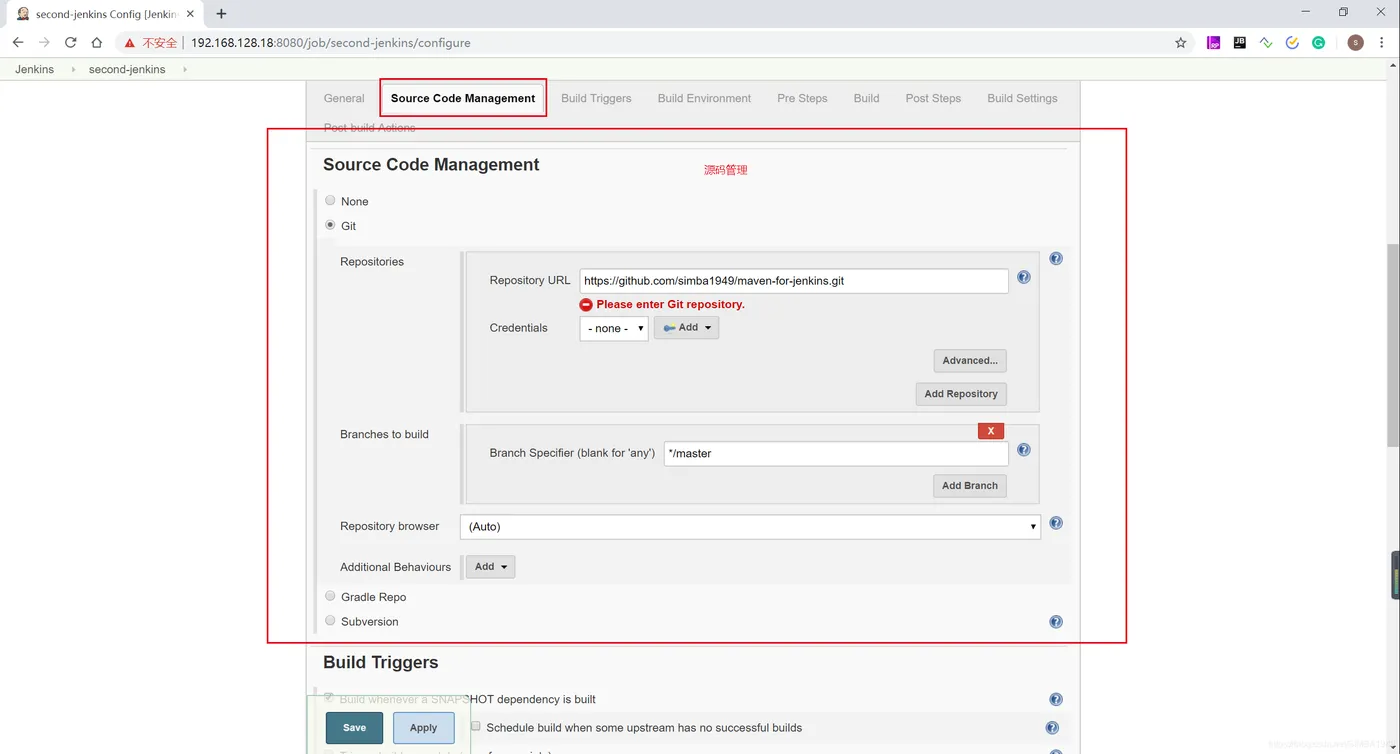Open the JetBrains JB extension
Image resolution: width=1400 pixels, height=754 pixels.
1240,43
